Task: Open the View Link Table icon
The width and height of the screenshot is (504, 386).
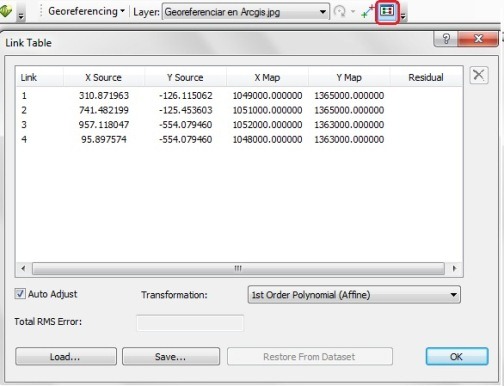Action: pos(387,12)
